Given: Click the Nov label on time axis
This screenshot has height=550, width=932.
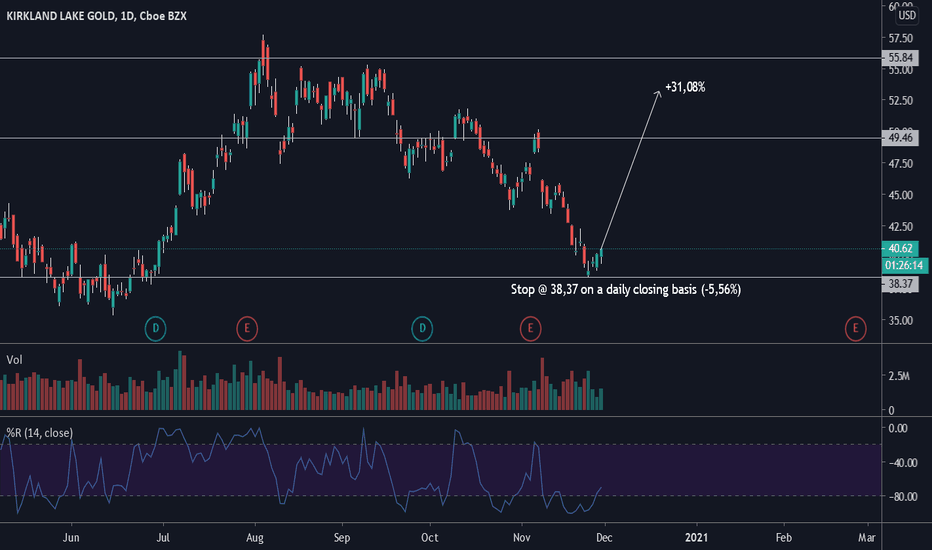Looking at the screenshot, I should point(521,538).
